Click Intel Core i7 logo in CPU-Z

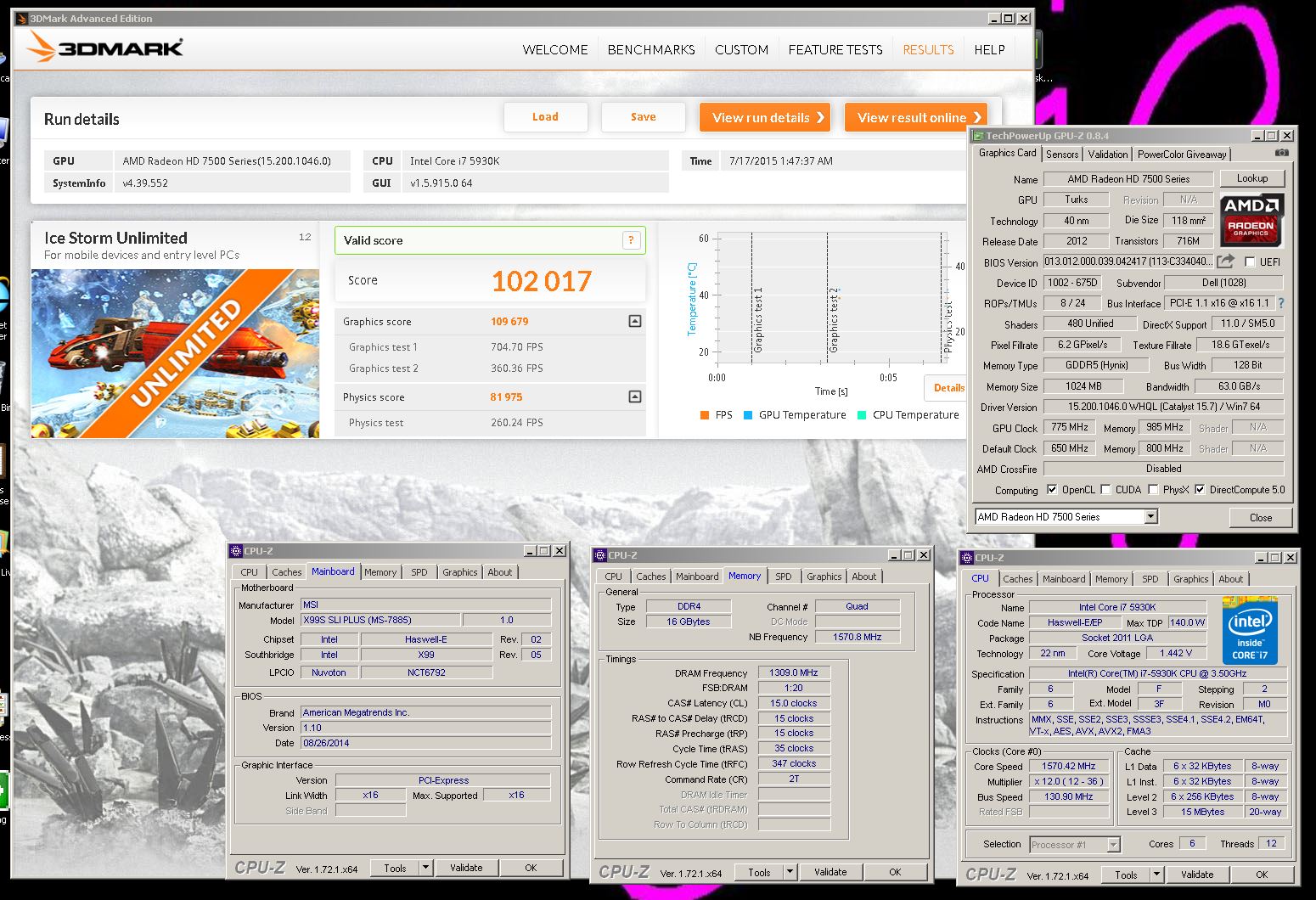1250,632
